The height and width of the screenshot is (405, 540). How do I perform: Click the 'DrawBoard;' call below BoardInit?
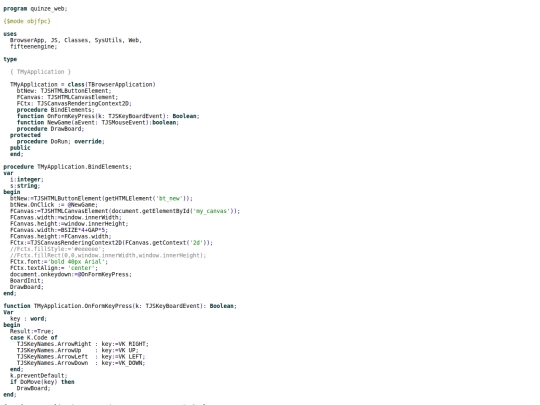pos(27,287)
